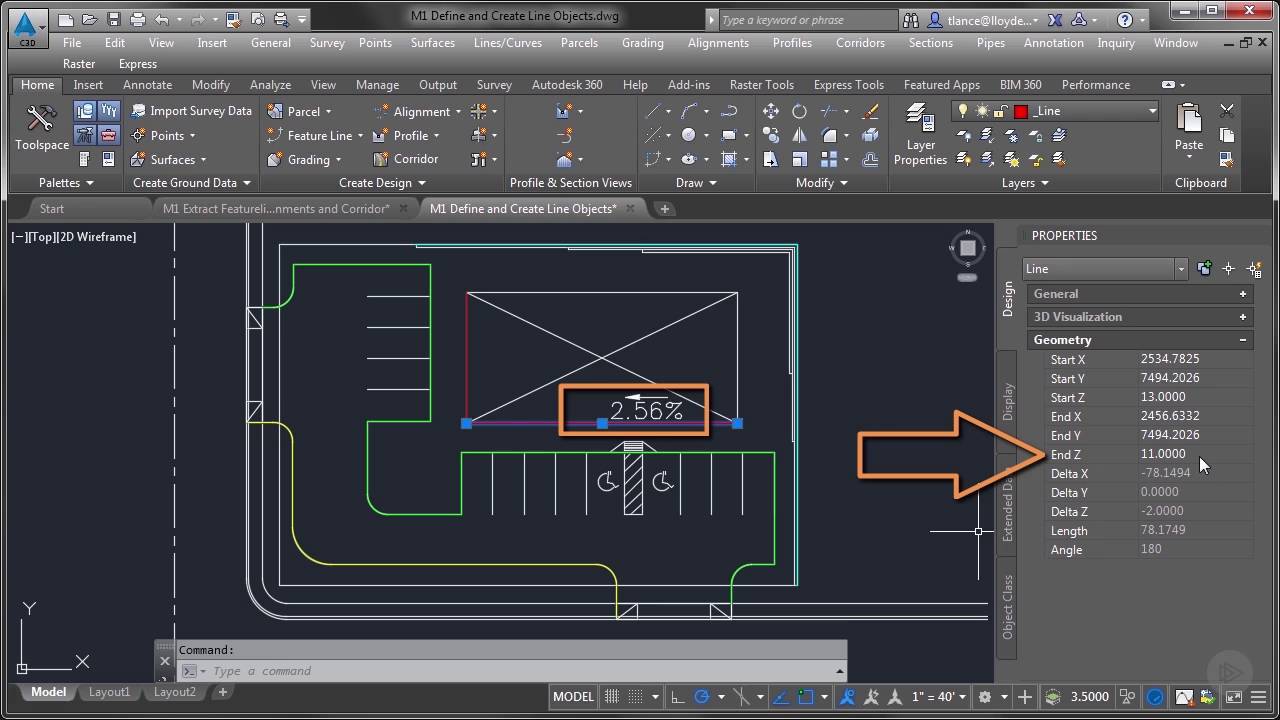
Task: Expand the Create Design panel
Action: [x=382, y=183]
